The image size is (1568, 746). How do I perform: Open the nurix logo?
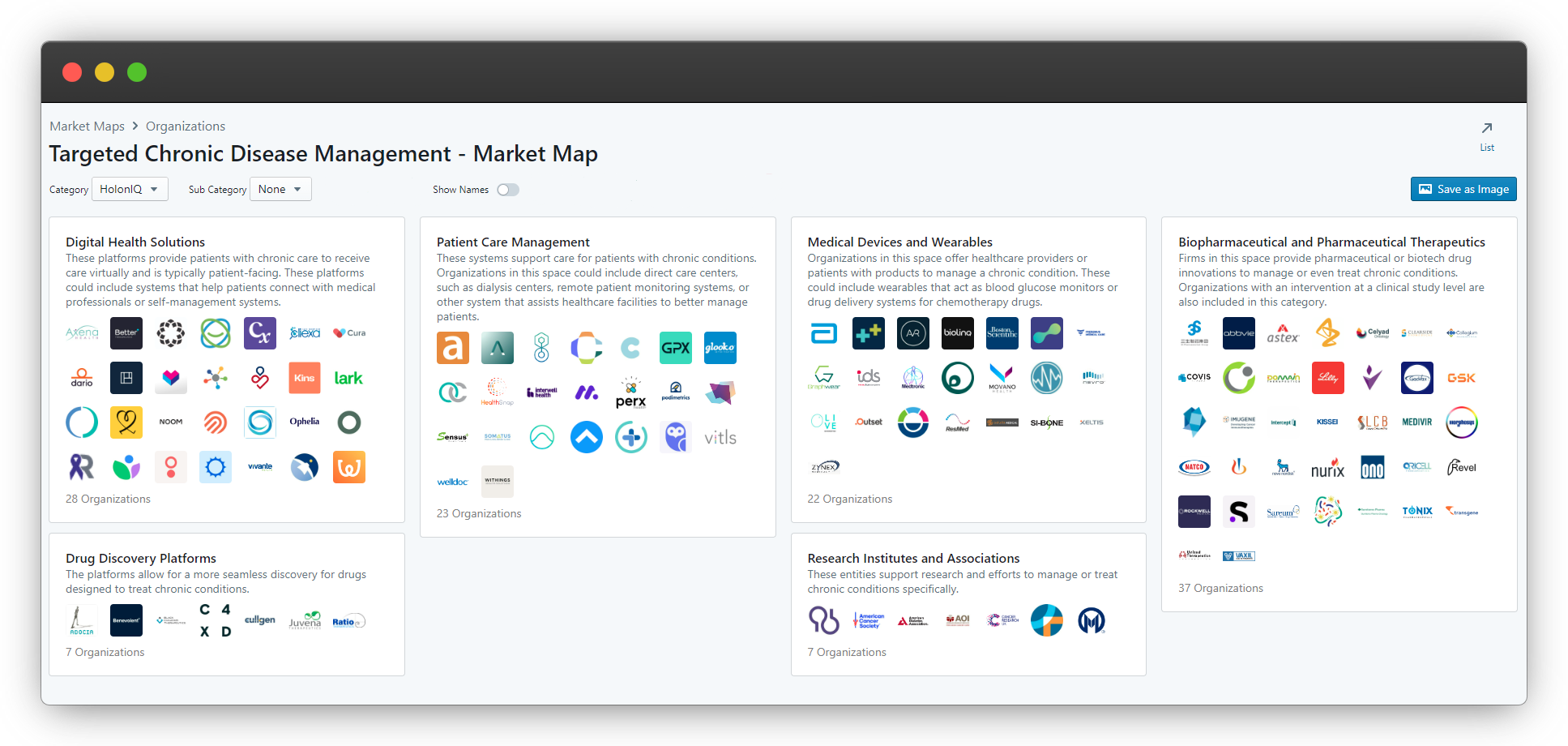click(x=1328, y=467)
